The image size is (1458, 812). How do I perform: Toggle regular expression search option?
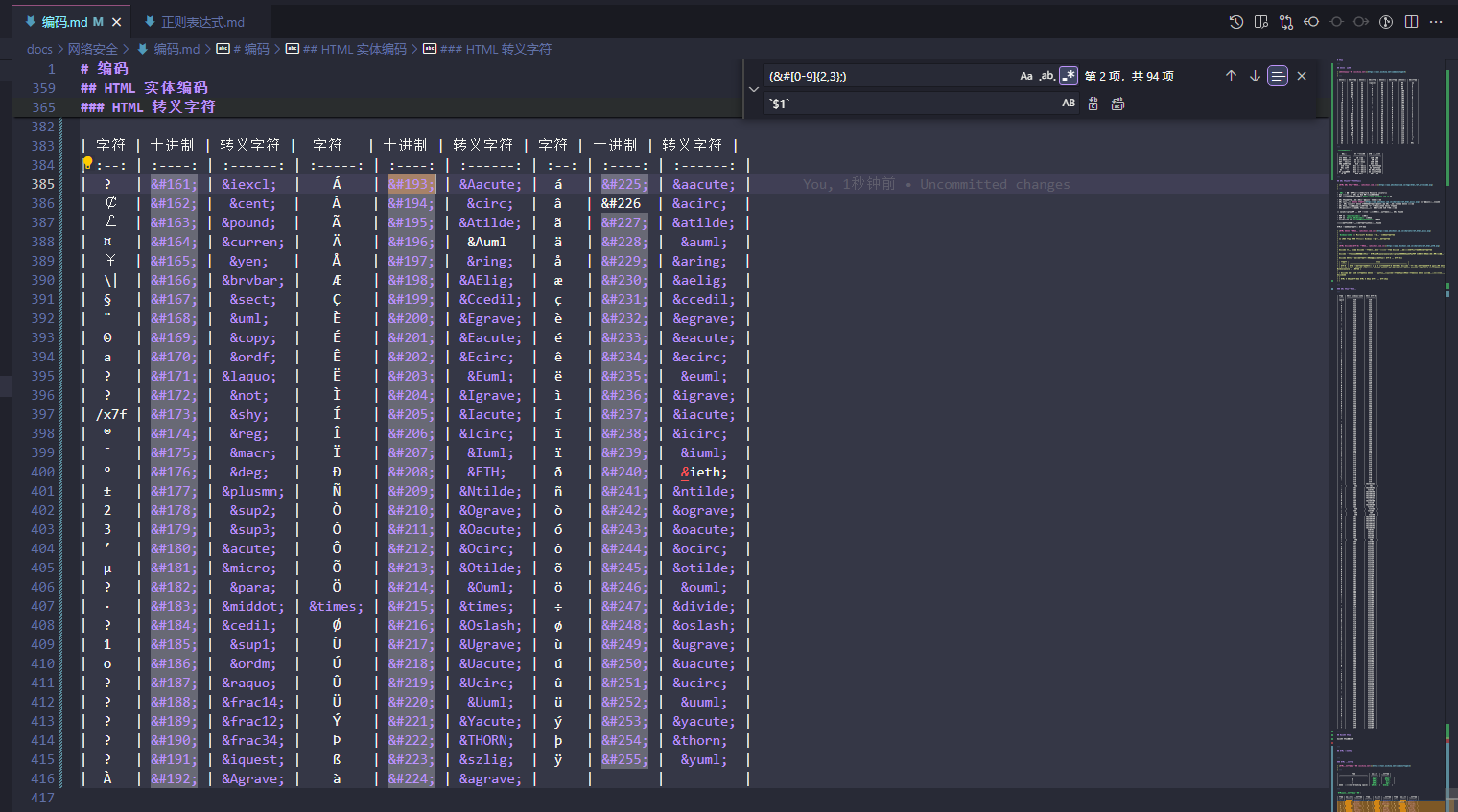1069,76
